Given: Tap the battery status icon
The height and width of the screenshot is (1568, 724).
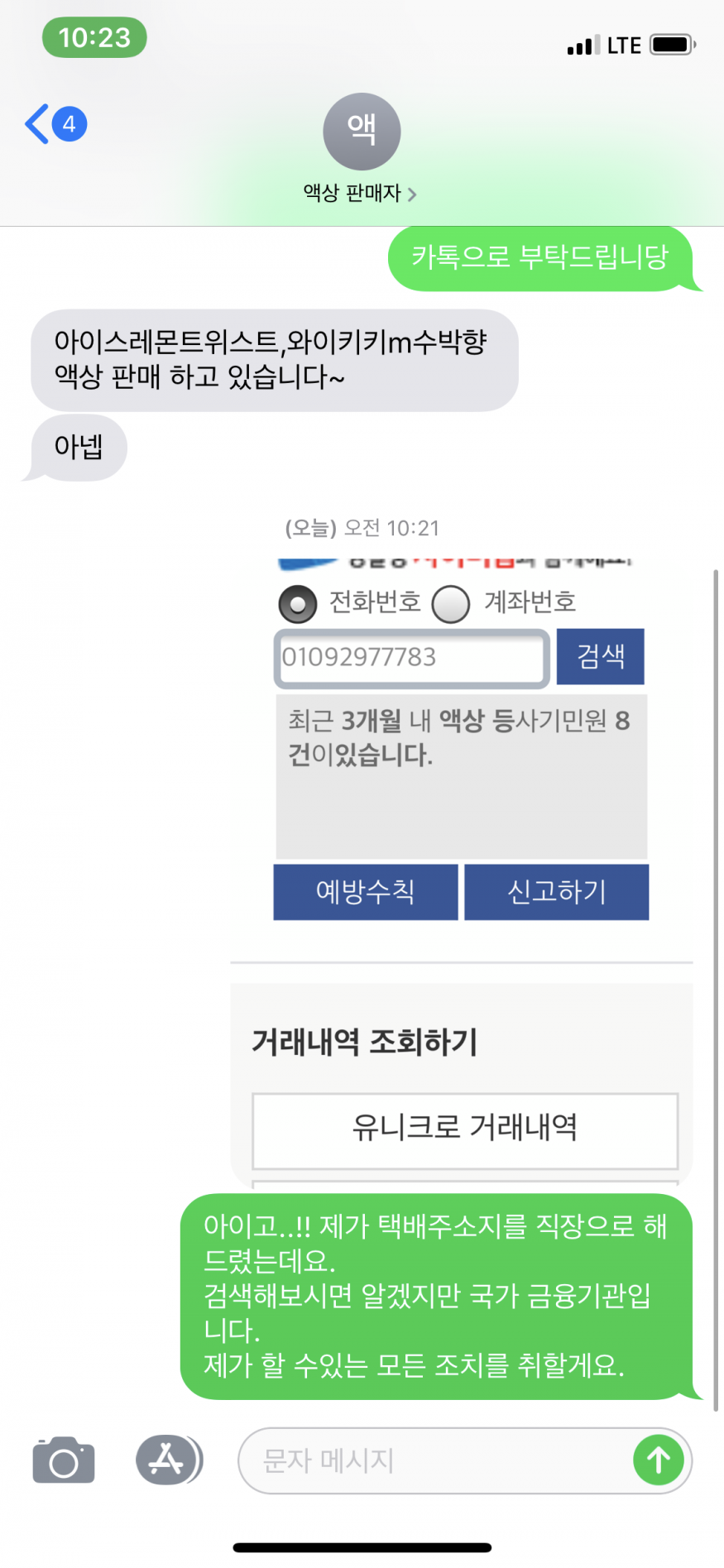Looking at the screenshot, I should pyautogui.click(x=672, y=45).
